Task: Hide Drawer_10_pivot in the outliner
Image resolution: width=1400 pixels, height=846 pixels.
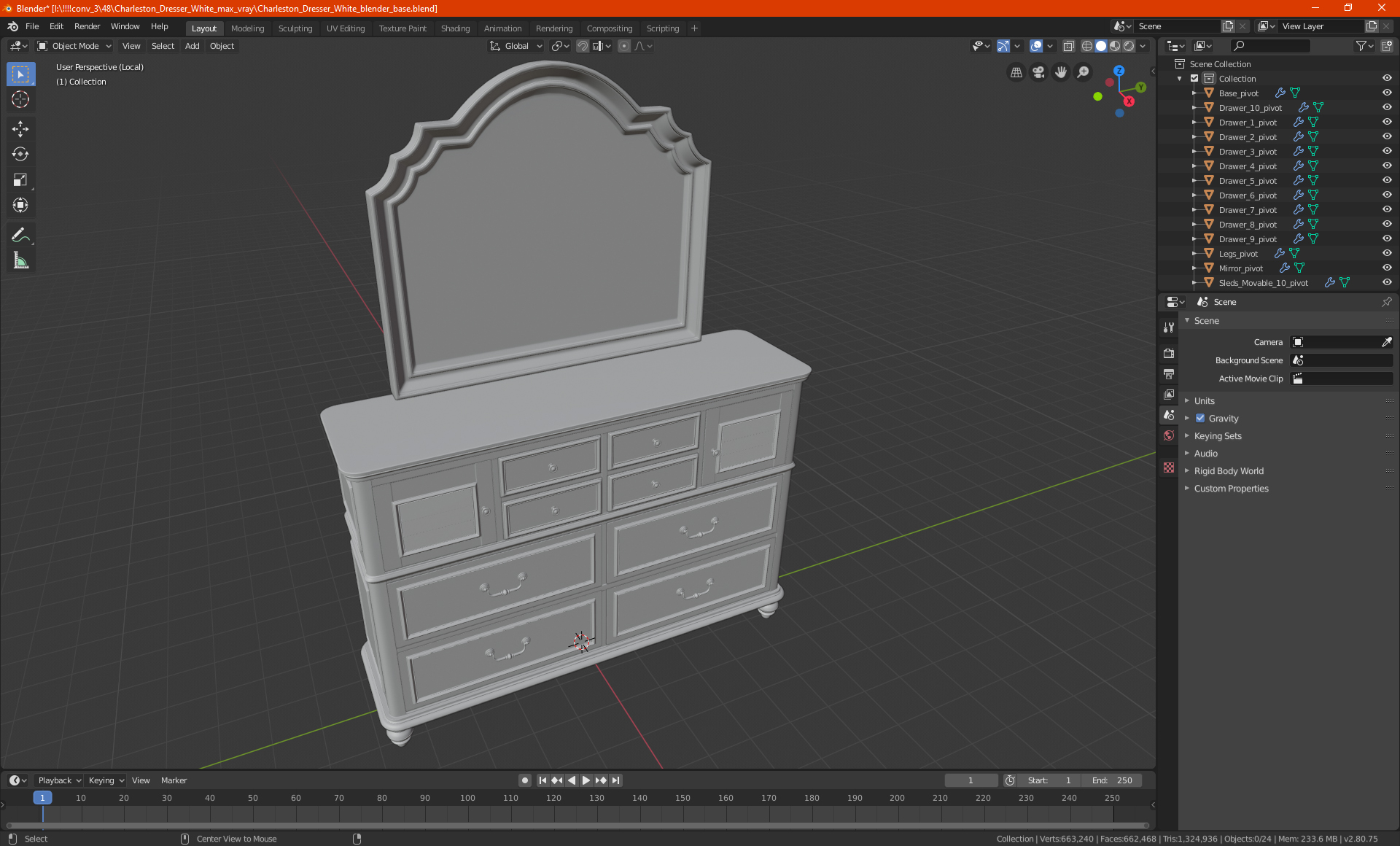Action: point(1387,108)
